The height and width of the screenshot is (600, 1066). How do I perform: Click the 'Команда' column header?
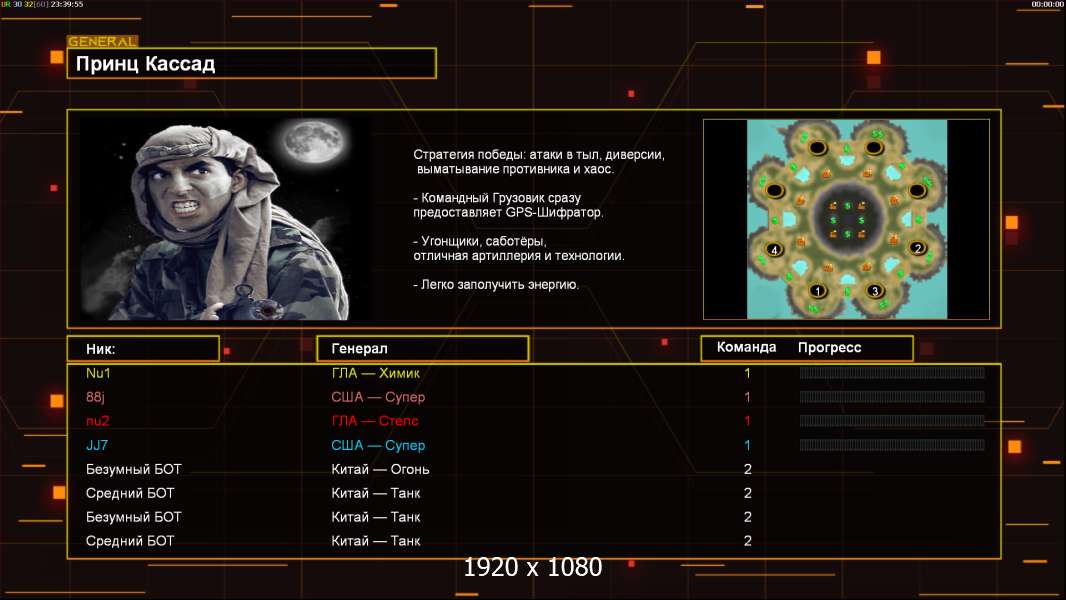(746, 347)
